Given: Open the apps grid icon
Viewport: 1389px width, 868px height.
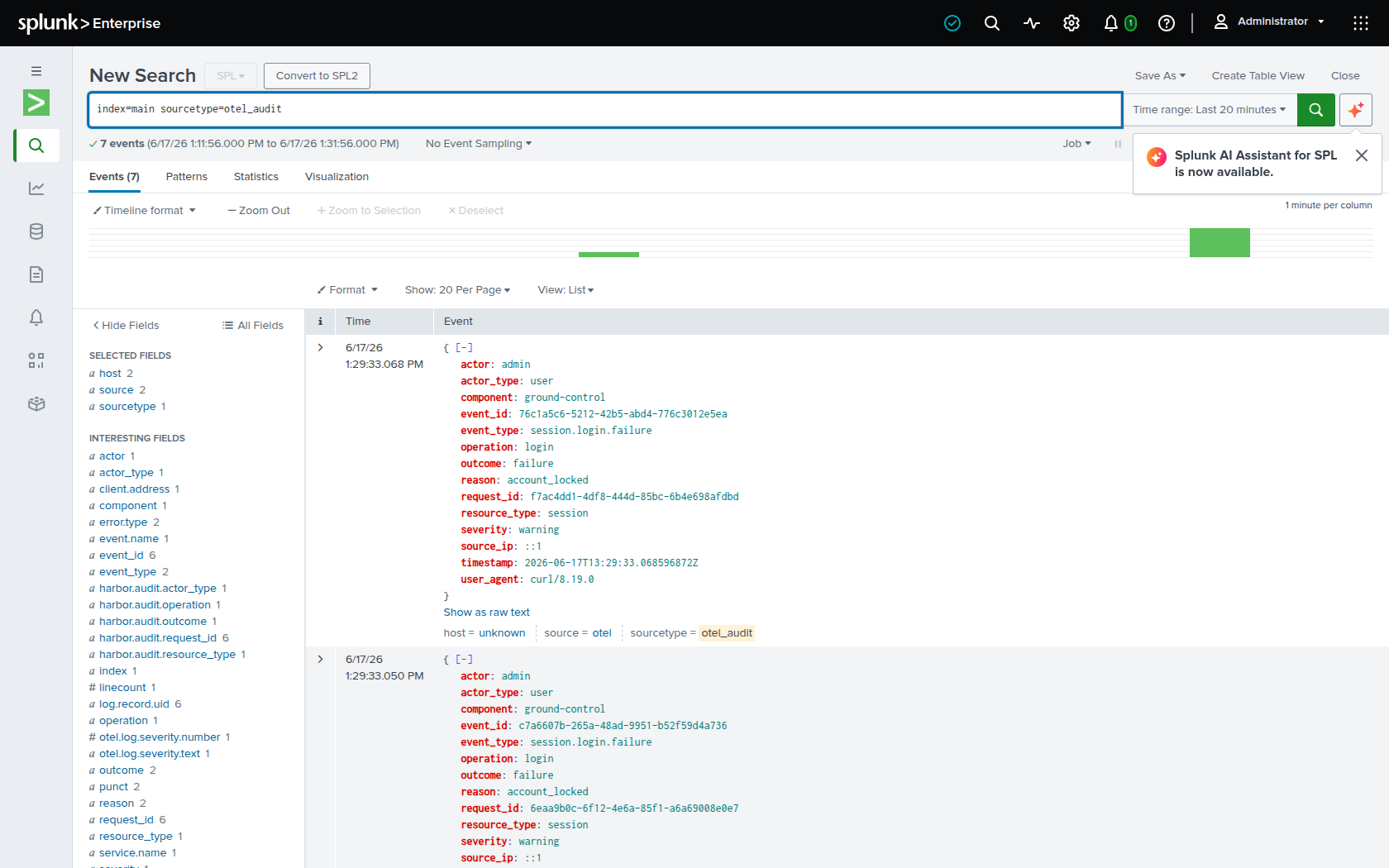Looking at the screenshot, I should pos(1361,23).
